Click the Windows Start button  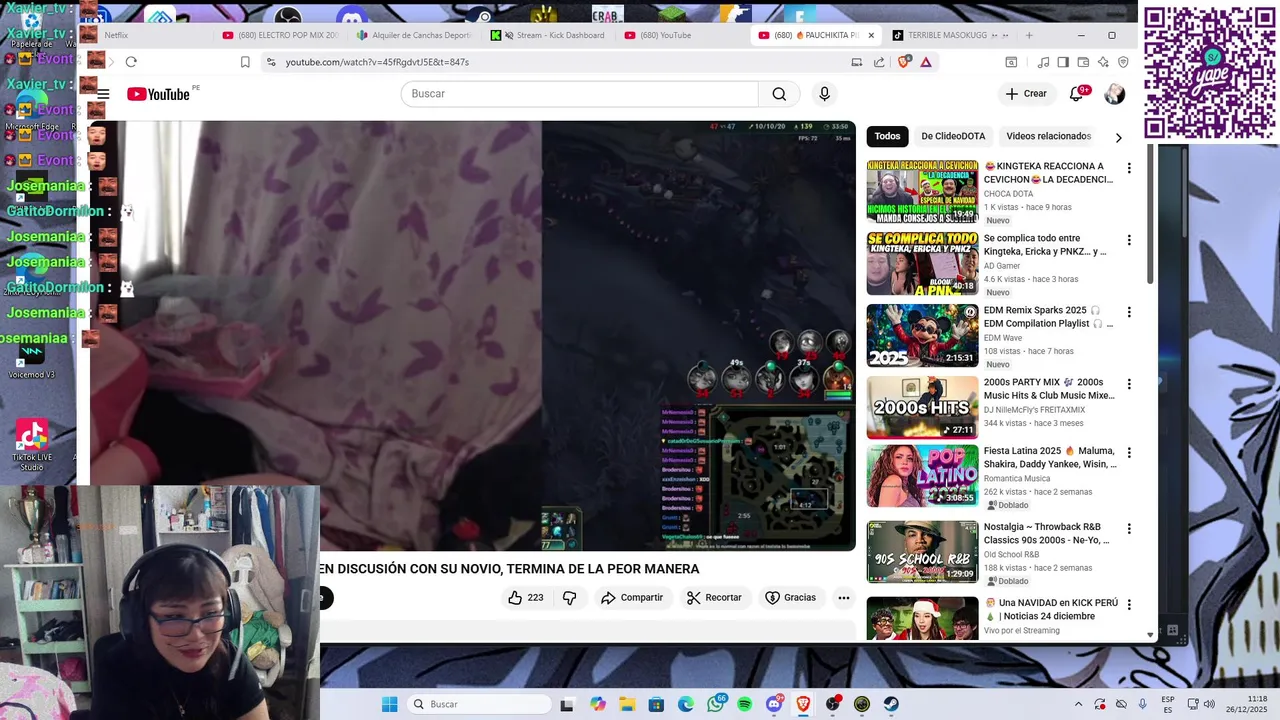[389, 704]
